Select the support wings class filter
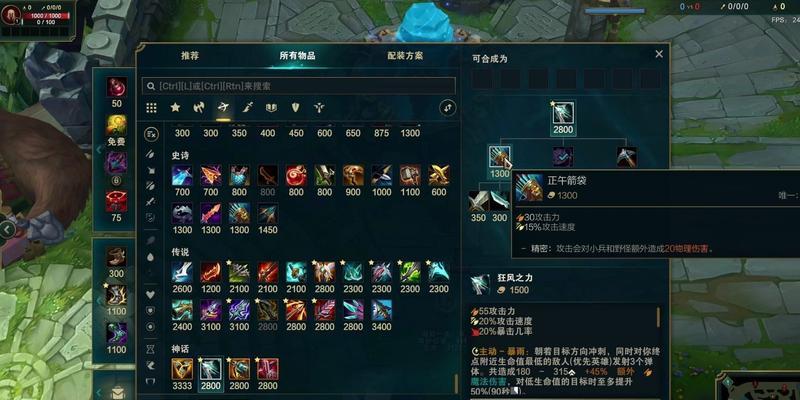This screenshot has width=800, height=400. (319, 108)
